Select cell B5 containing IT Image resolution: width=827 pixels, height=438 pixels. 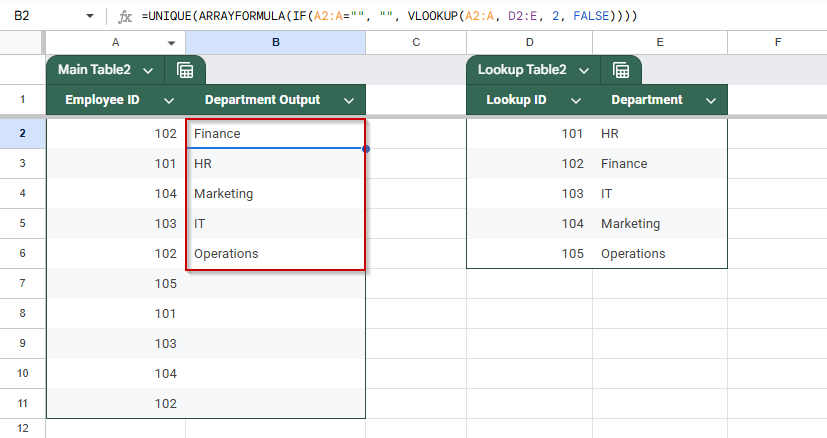pos(275,224)
